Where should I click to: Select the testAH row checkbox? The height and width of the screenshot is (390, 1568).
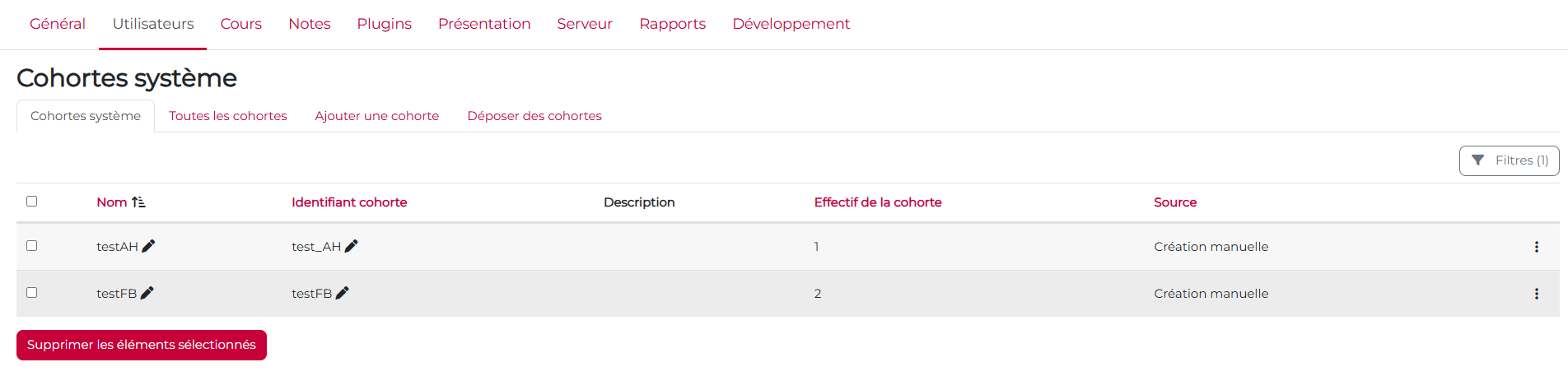[32, 246]
